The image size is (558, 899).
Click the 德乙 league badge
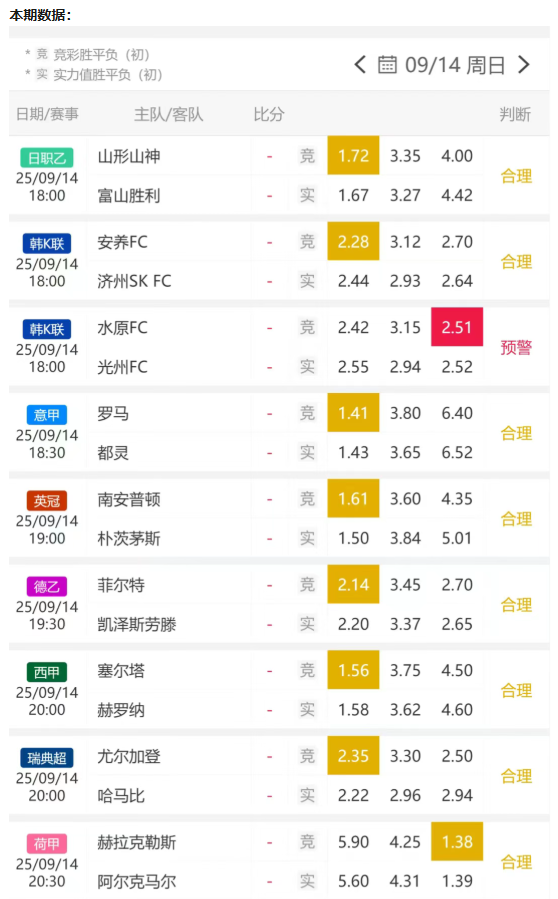click(x=46, y=586)
